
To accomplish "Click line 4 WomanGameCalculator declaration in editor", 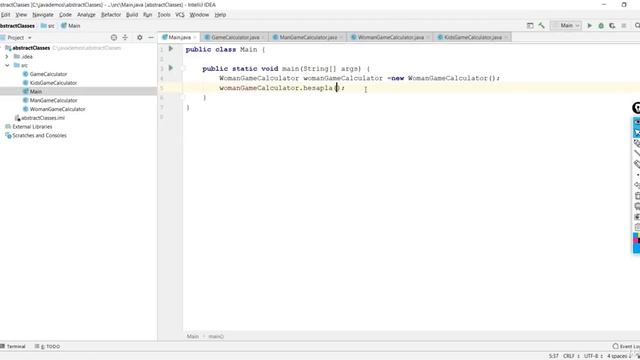I will (x=359, y=78).
